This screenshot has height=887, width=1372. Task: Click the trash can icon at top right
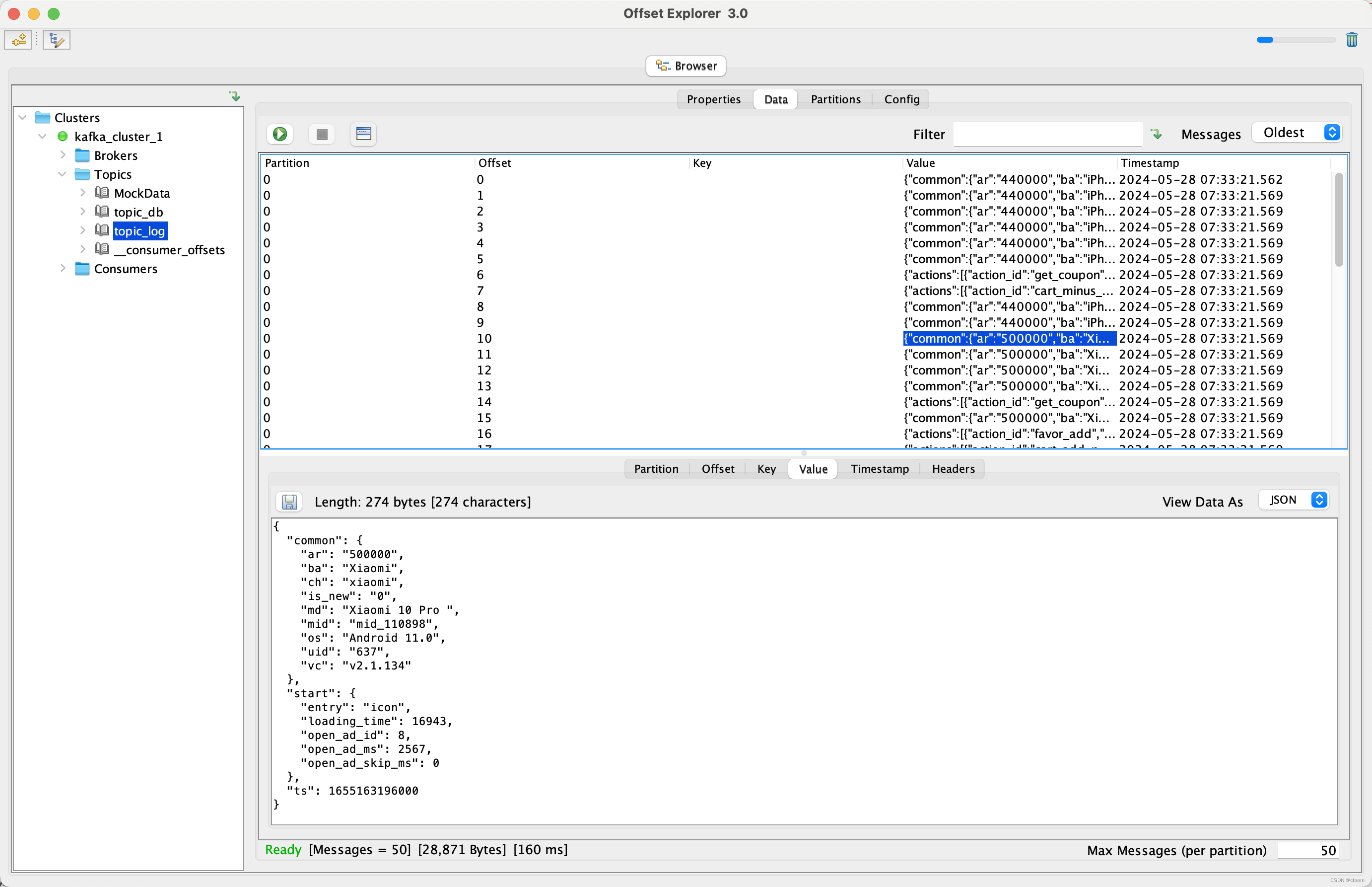click(x=1352, y=39)
